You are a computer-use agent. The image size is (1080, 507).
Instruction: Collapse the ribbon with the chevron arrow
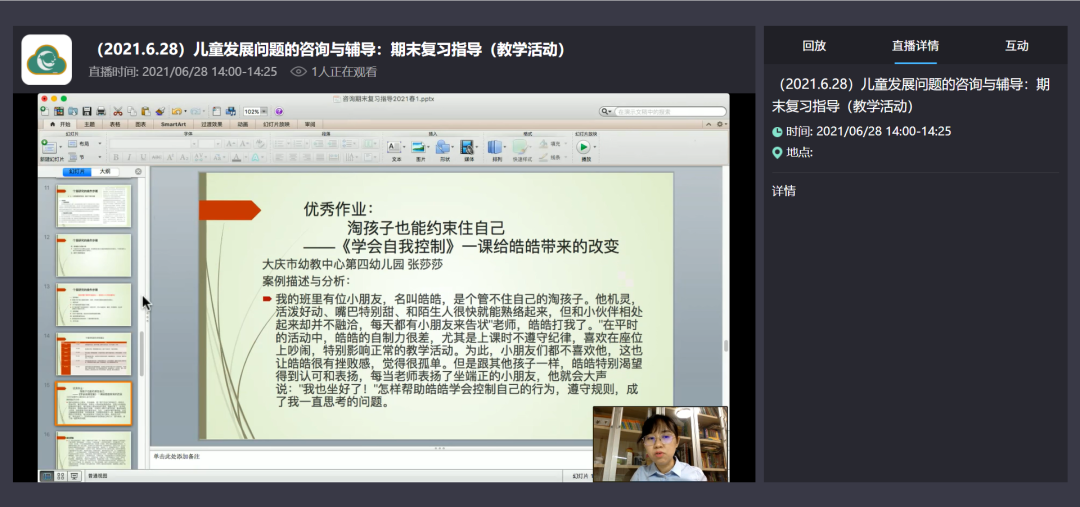(x=709, y=124)
